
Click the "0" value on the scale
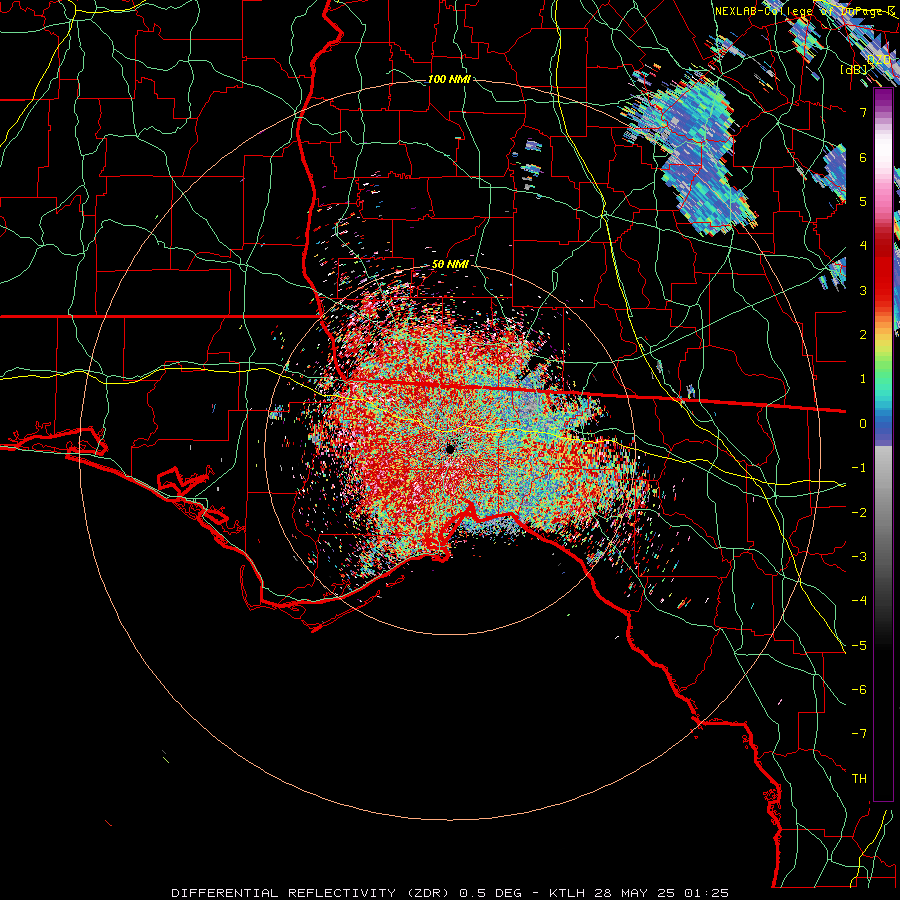(x=863, y=424)
